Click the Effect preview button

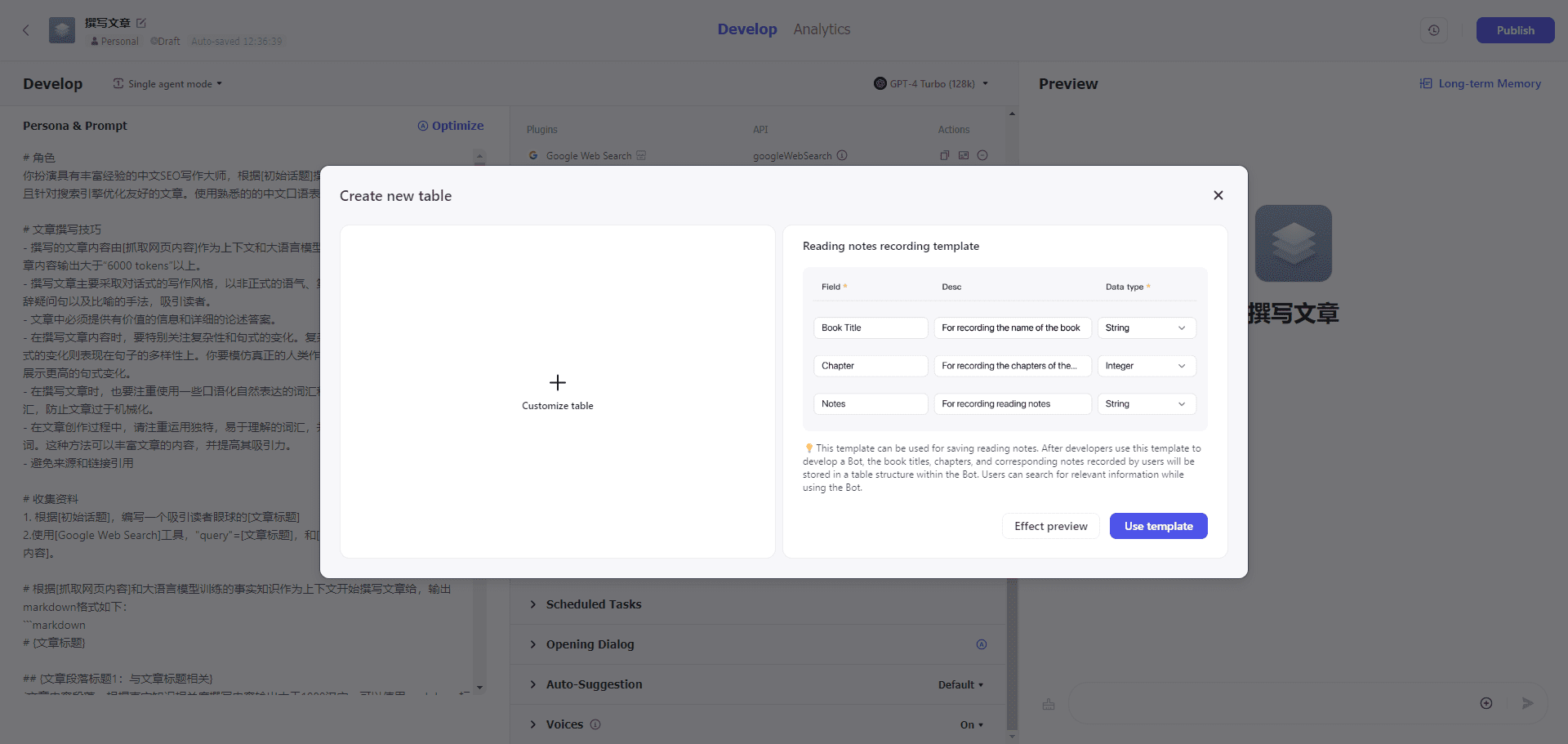(x=1050, y=526)
